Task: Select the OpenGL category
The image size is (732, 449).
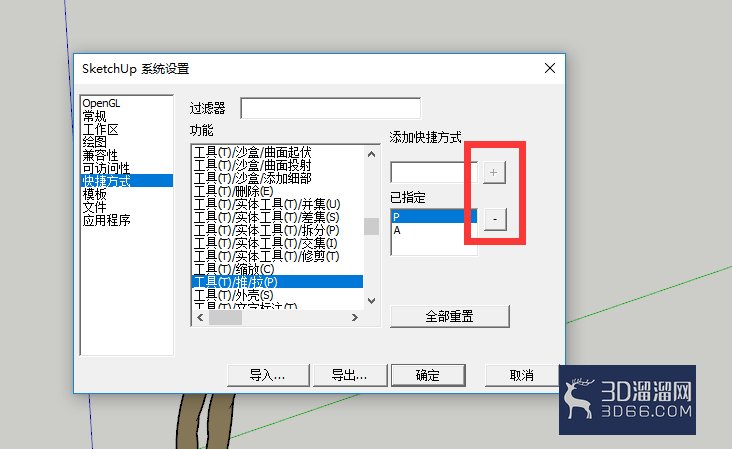Action: pos(101,103)
